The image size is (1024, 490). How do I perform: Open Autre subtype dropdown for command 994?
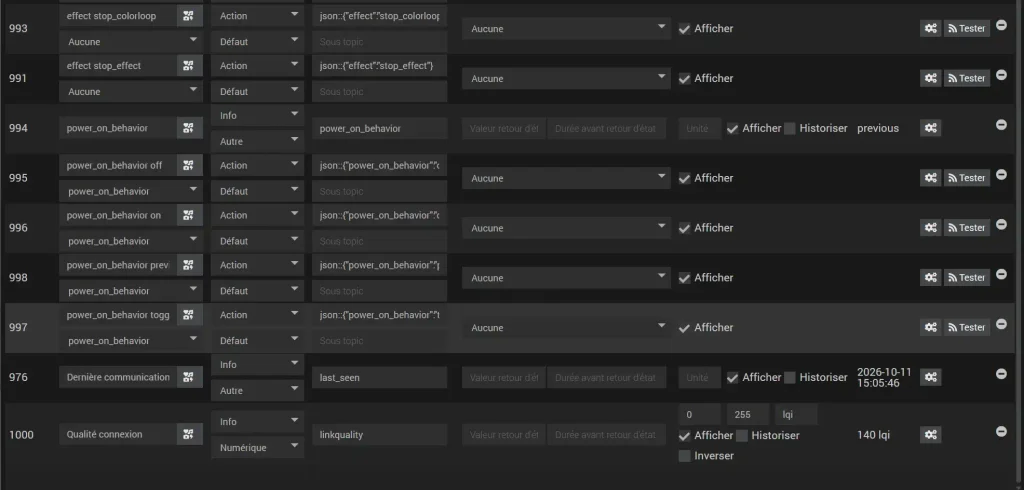point(257,141)
